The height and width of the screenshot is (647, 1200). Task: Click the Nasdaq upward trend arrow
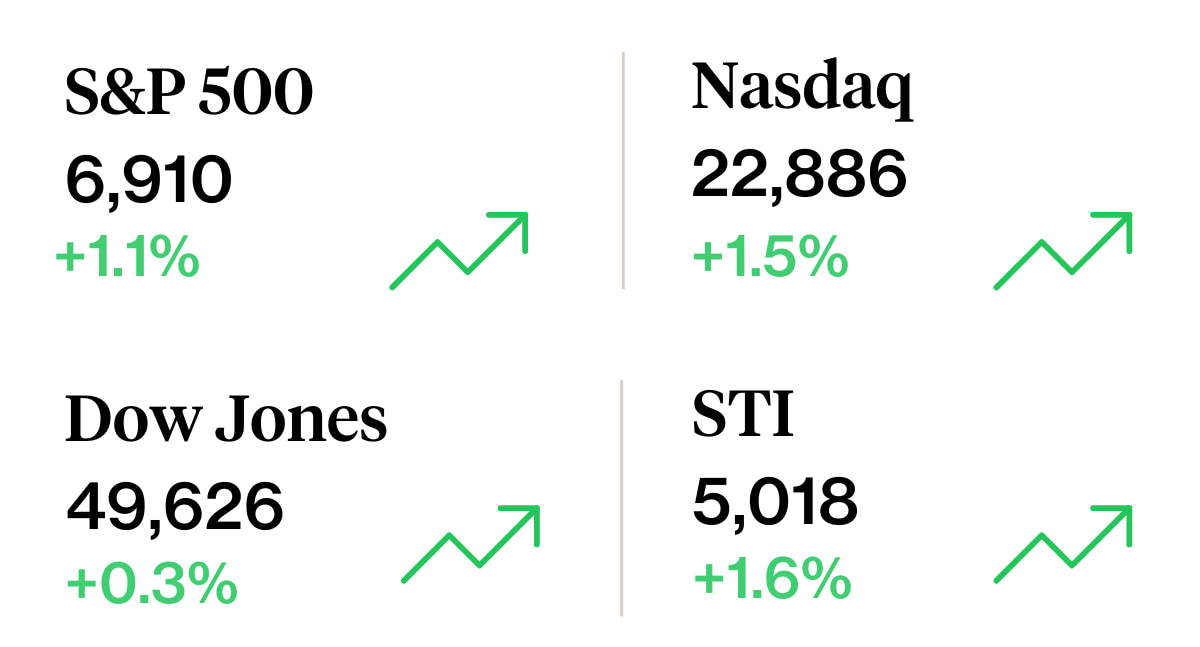[x=1063, y=250]
